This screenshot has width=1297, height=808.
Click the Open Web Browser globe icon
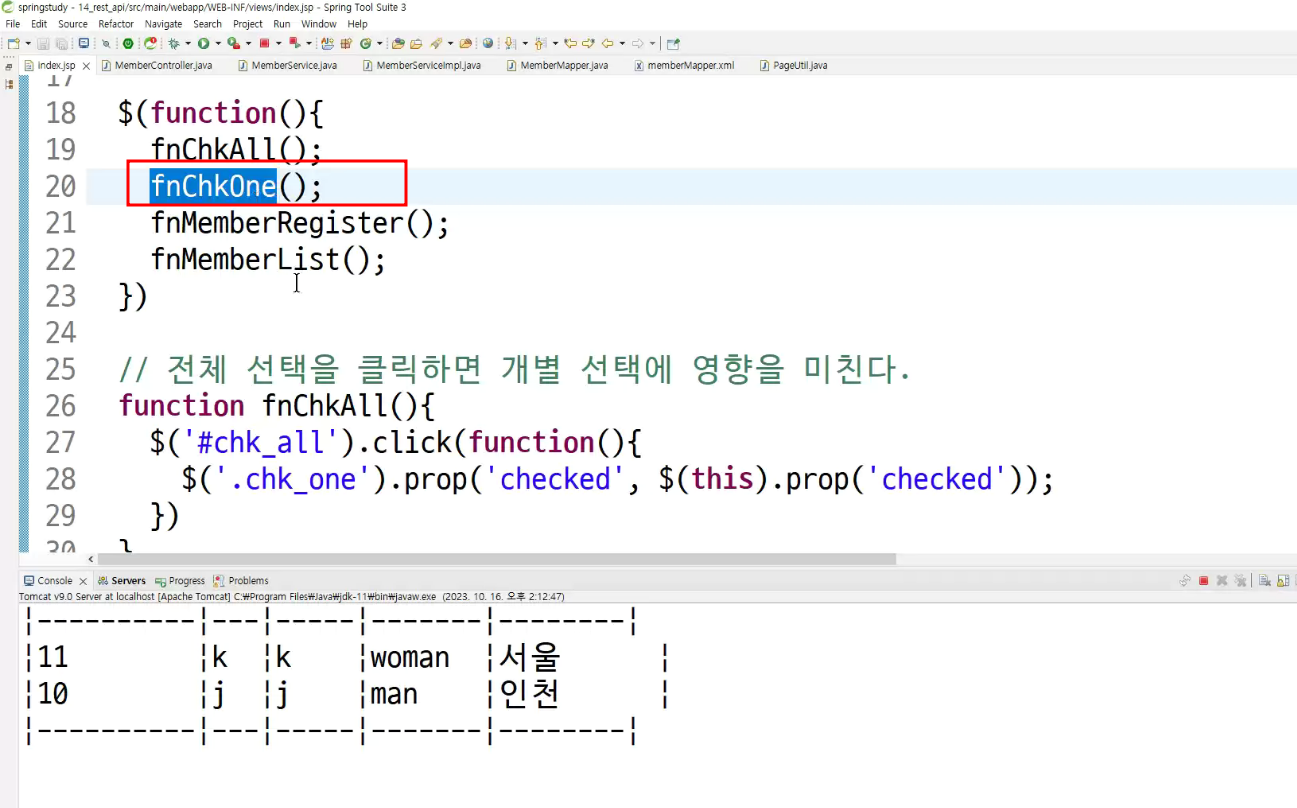tap(488, 44)
